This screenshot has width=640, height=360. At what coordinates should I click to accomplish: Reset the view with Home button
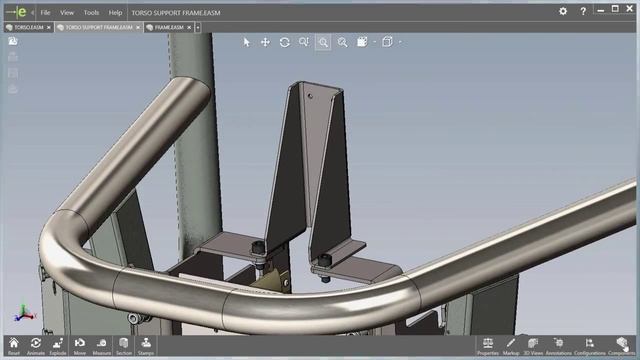point(14,346)
